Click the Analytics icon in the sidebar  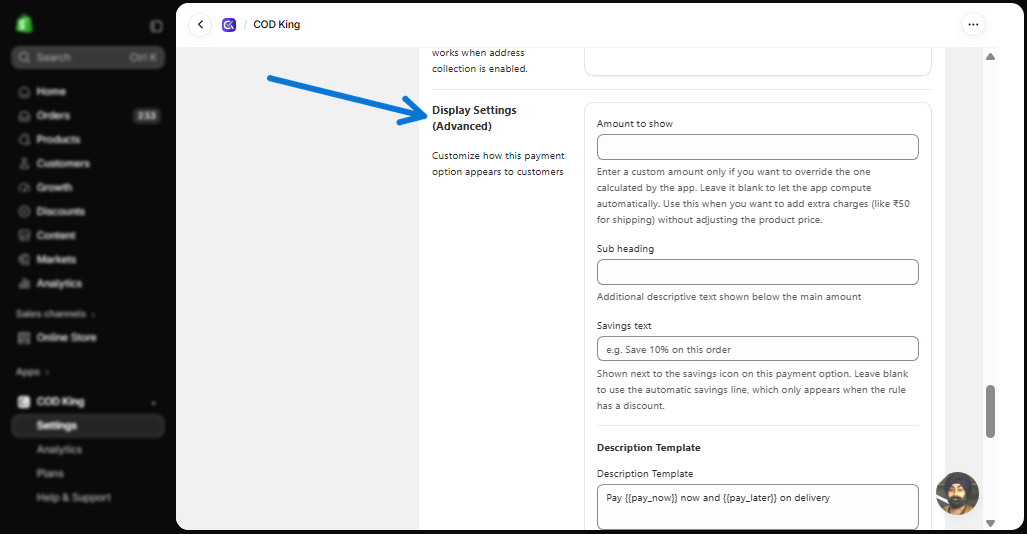coord(24,284)
